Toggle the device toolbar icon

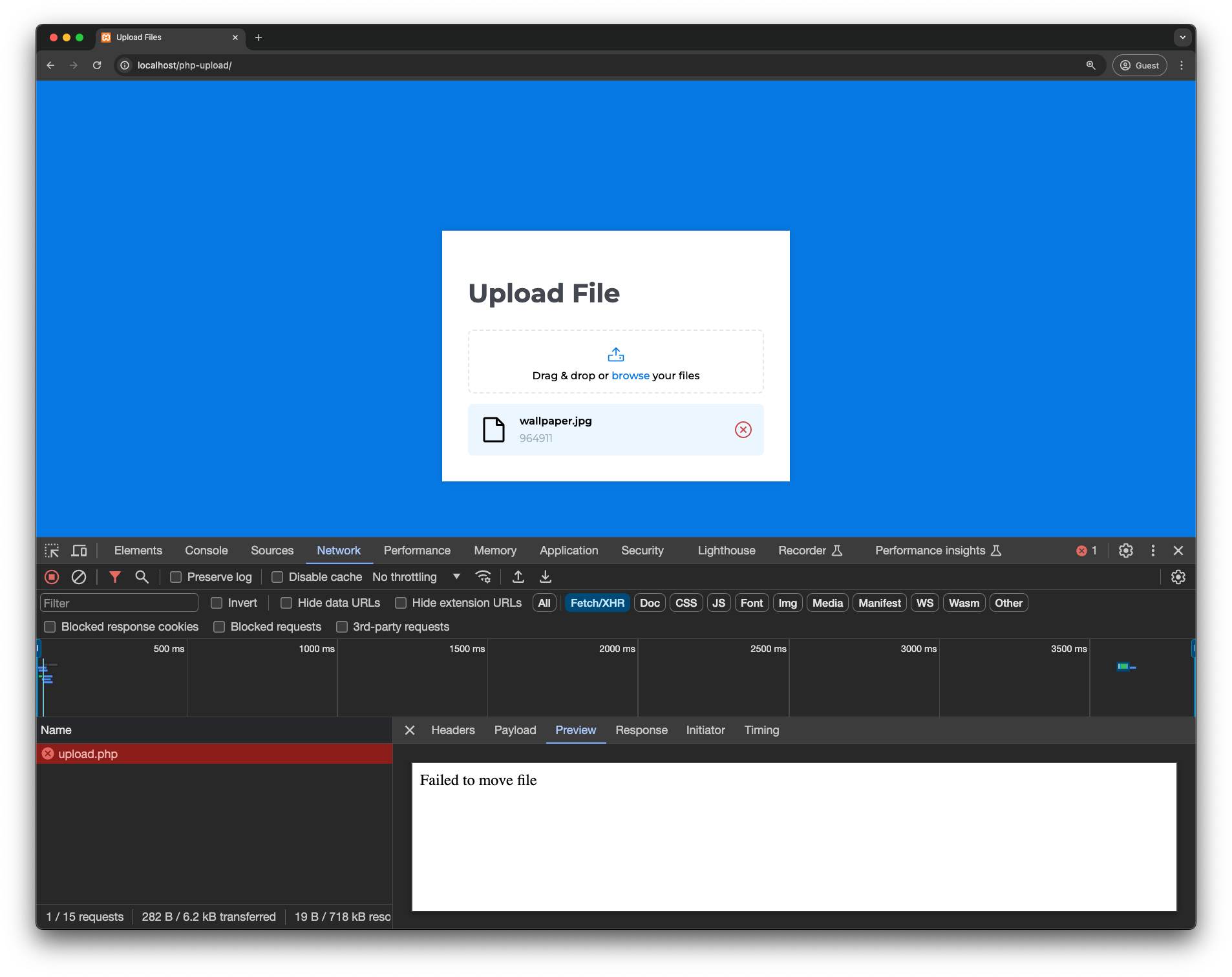80,551
